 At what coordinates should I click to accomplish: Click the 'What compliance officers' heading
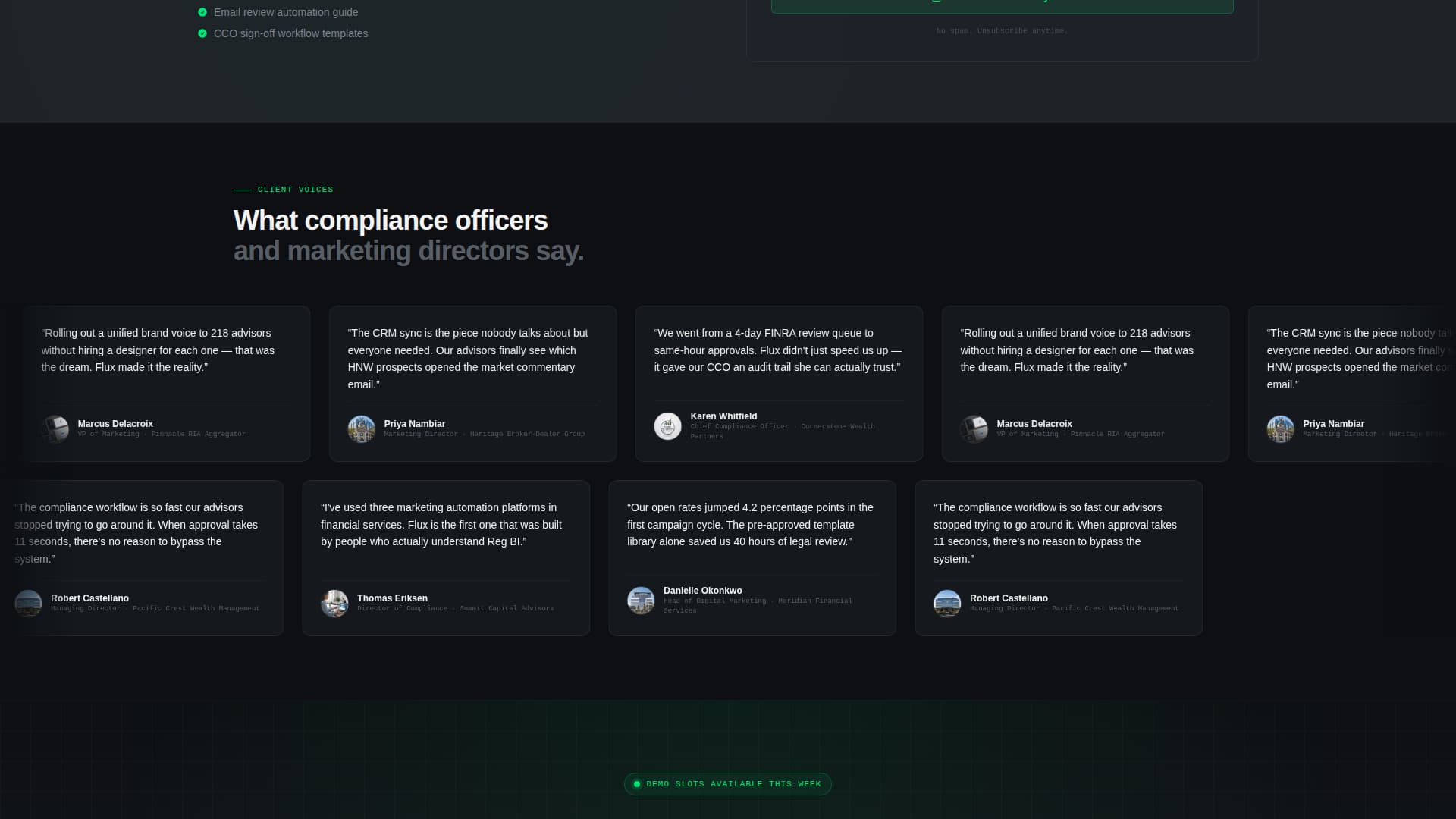(x=391, y=221)
